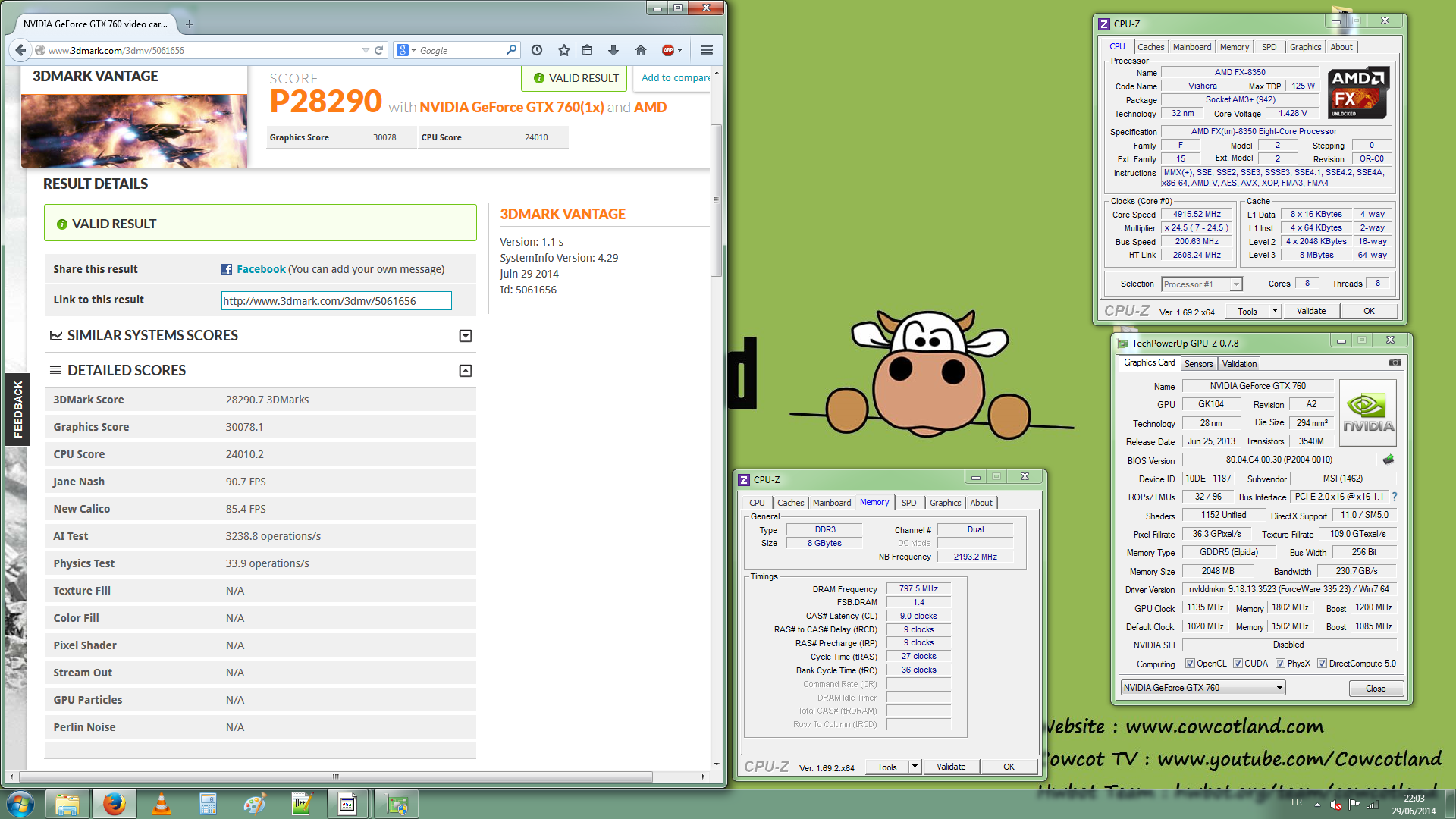
Task: Open the Facebook share link
Action: [261, 269]
